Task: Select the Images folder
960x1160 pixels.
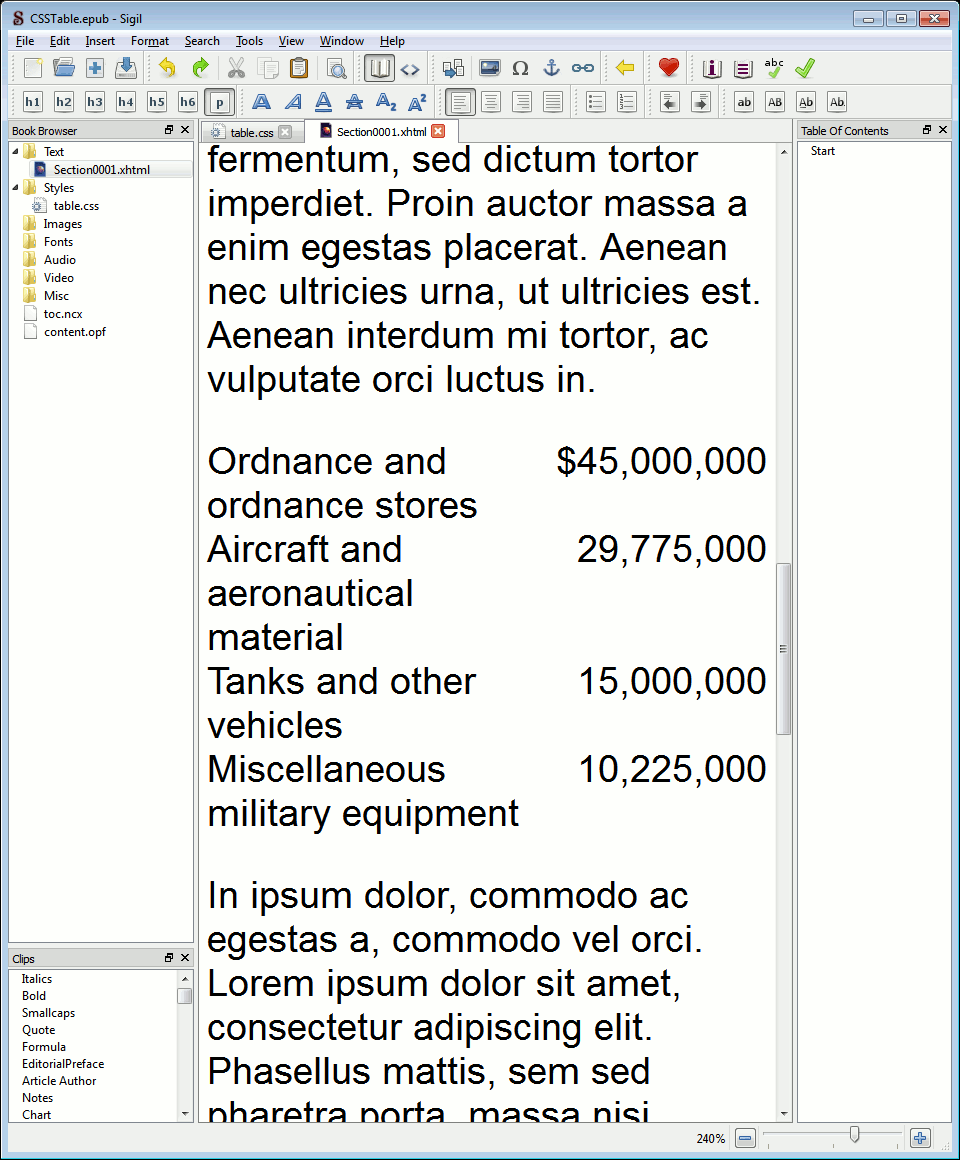Action: pyautogui.click(x=62, y=223)
